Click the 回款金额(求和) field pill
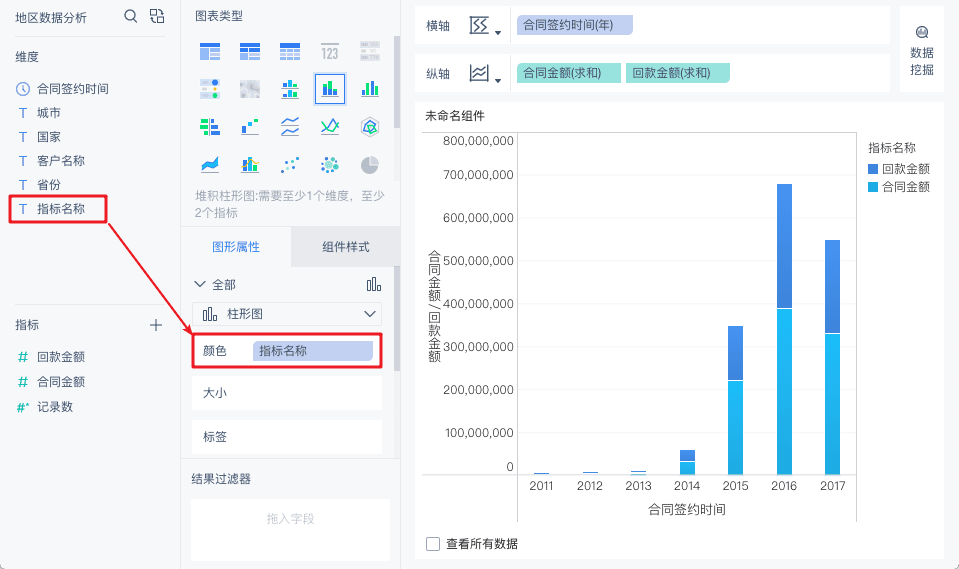This screenshot has width=959, height=569. pyautogui.click(x=678, y=73)
